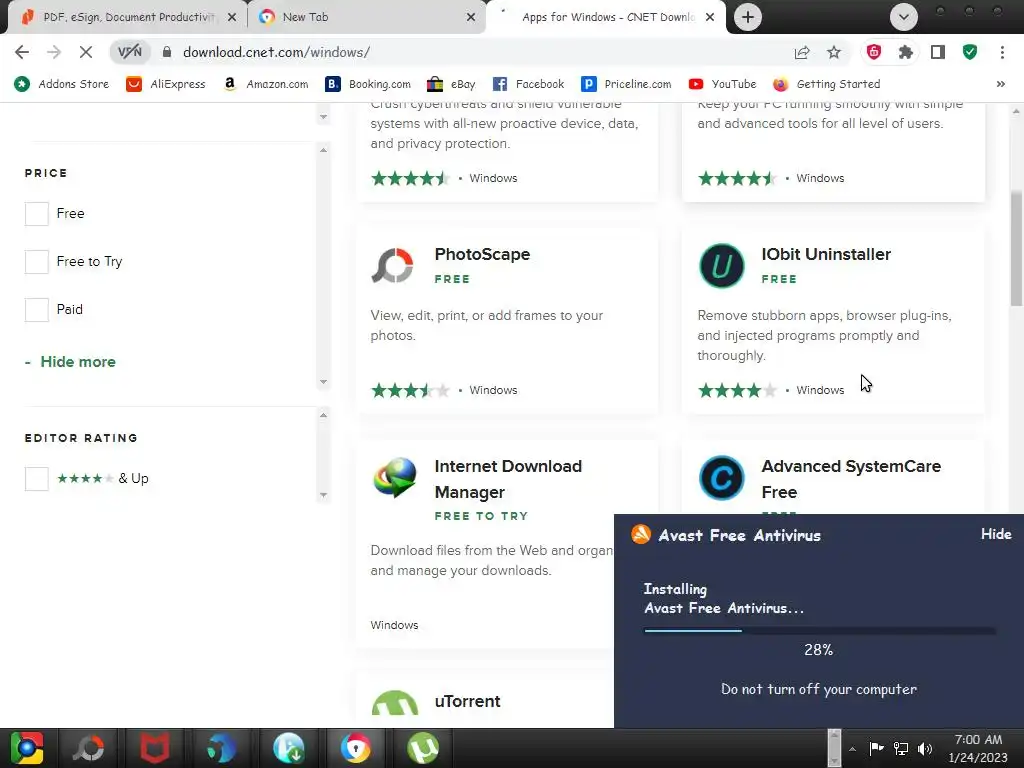Show hidden system tray icons

[852, 749]
